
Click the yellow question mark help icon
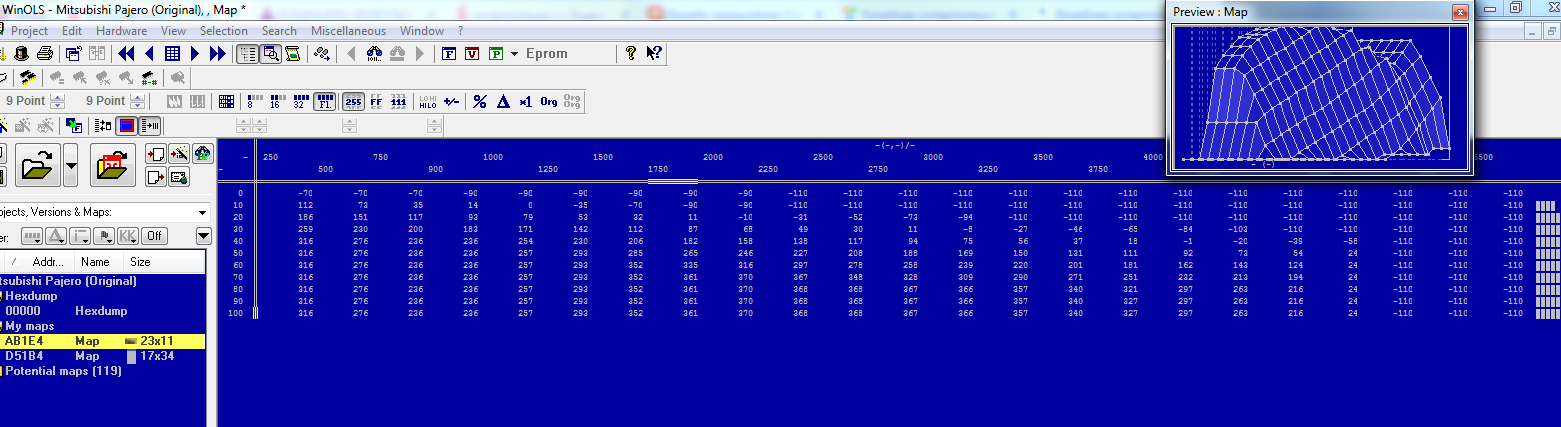coord(631,54)
